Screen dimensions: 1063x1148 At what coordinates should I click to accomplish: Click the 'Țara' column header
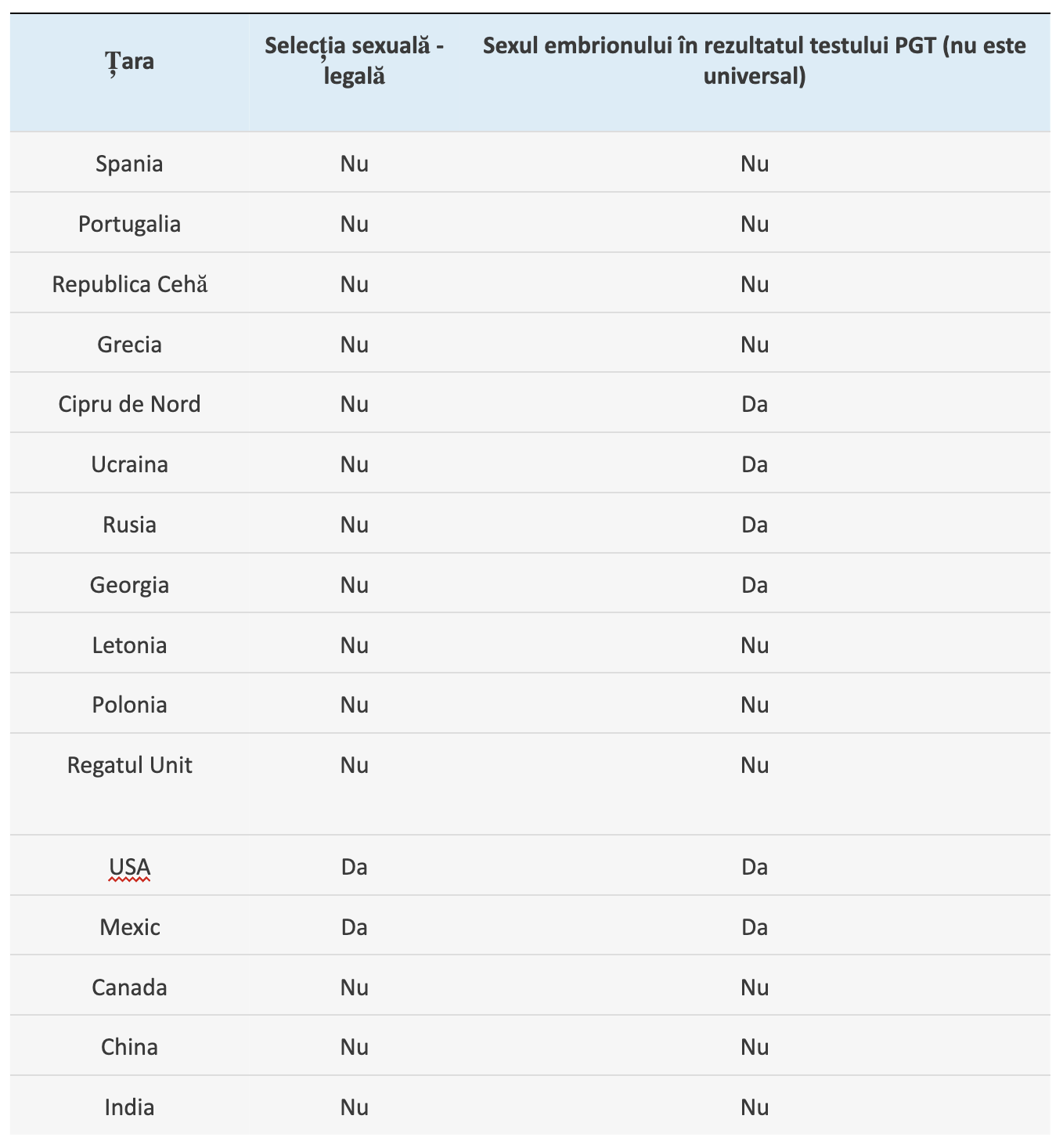(130, 61)
